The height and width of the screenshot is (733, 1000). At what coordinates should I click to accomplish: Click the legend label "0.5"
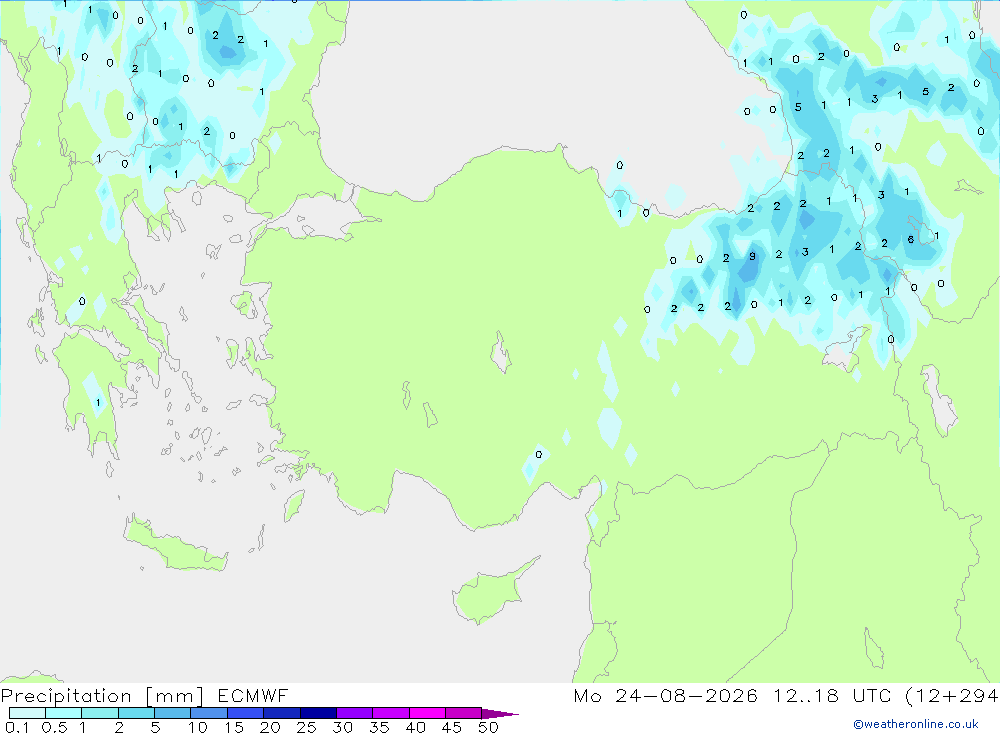55,727
